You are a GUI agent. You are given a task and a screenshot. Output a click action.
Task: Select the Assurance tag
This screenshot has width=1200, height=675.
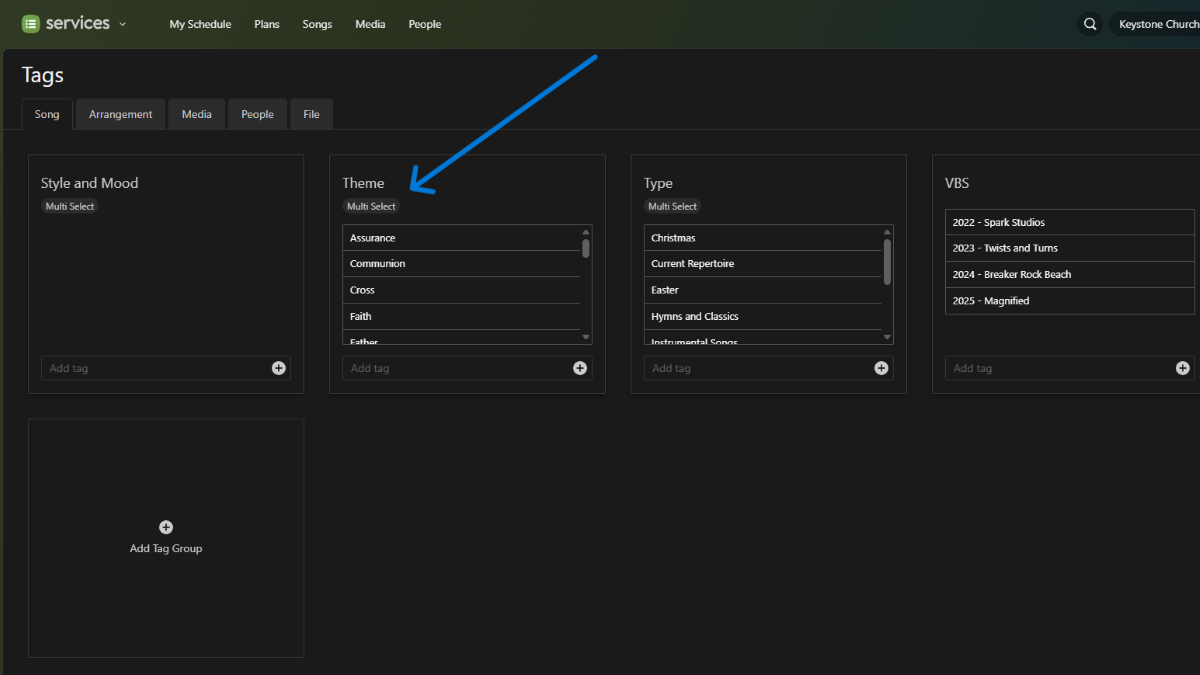tap(461, 238)
